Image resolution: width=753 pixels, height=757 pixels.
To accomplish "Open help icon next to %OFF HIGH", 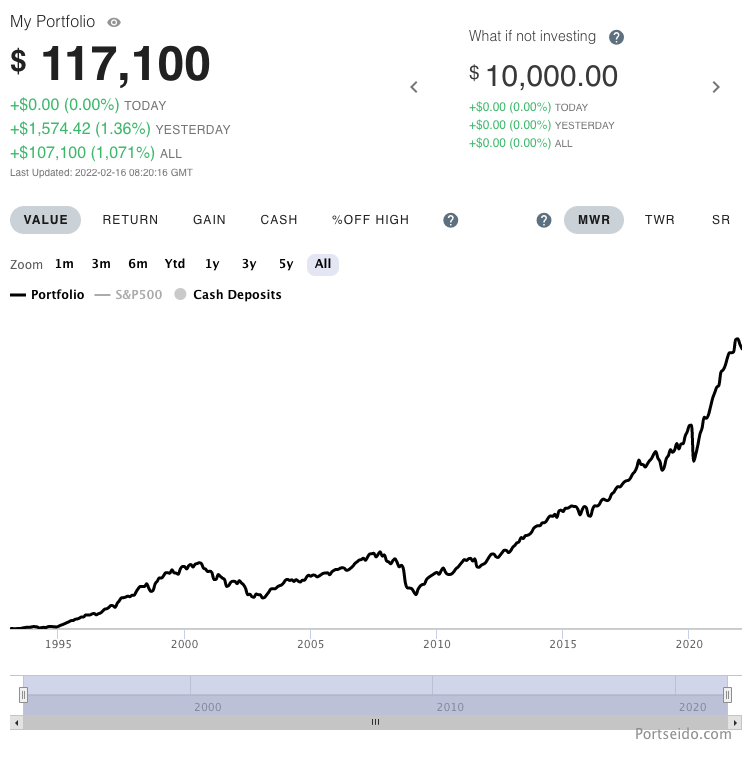I will tap(451, 220).
